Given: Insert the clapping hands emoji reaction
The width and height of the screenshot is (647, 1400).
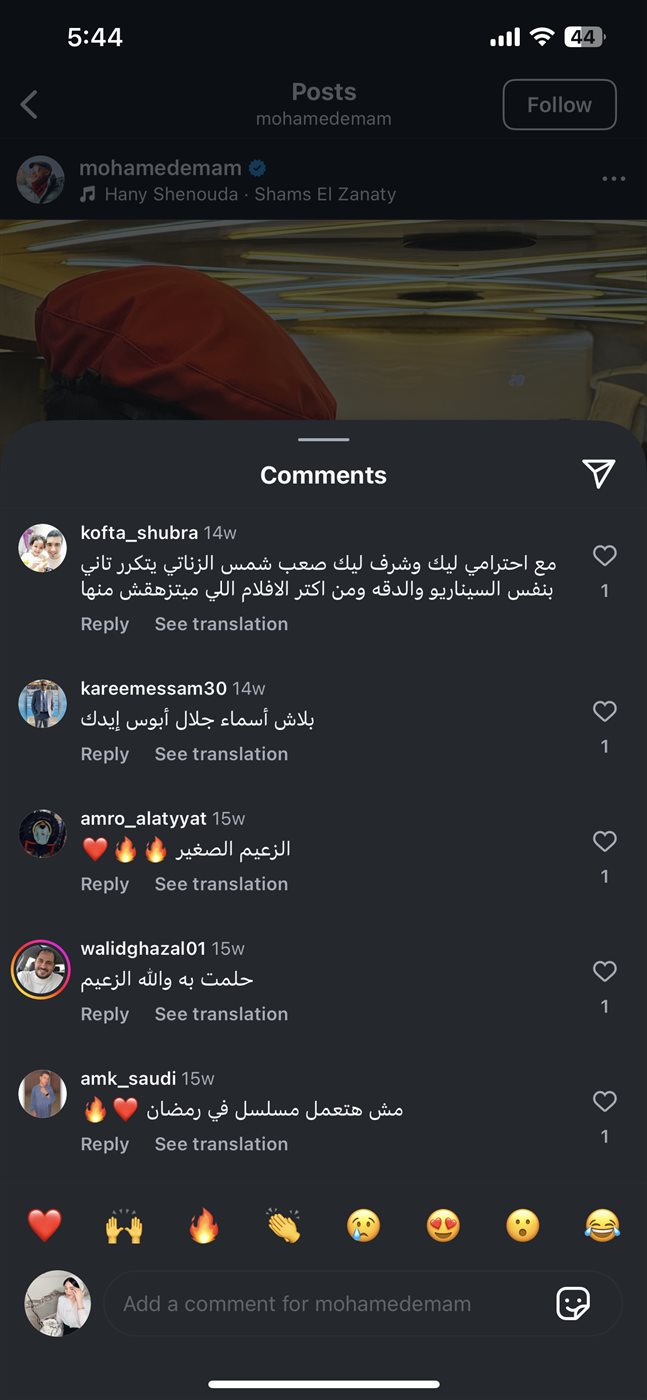Looking at the screenshot, I should click(284, 1225).
